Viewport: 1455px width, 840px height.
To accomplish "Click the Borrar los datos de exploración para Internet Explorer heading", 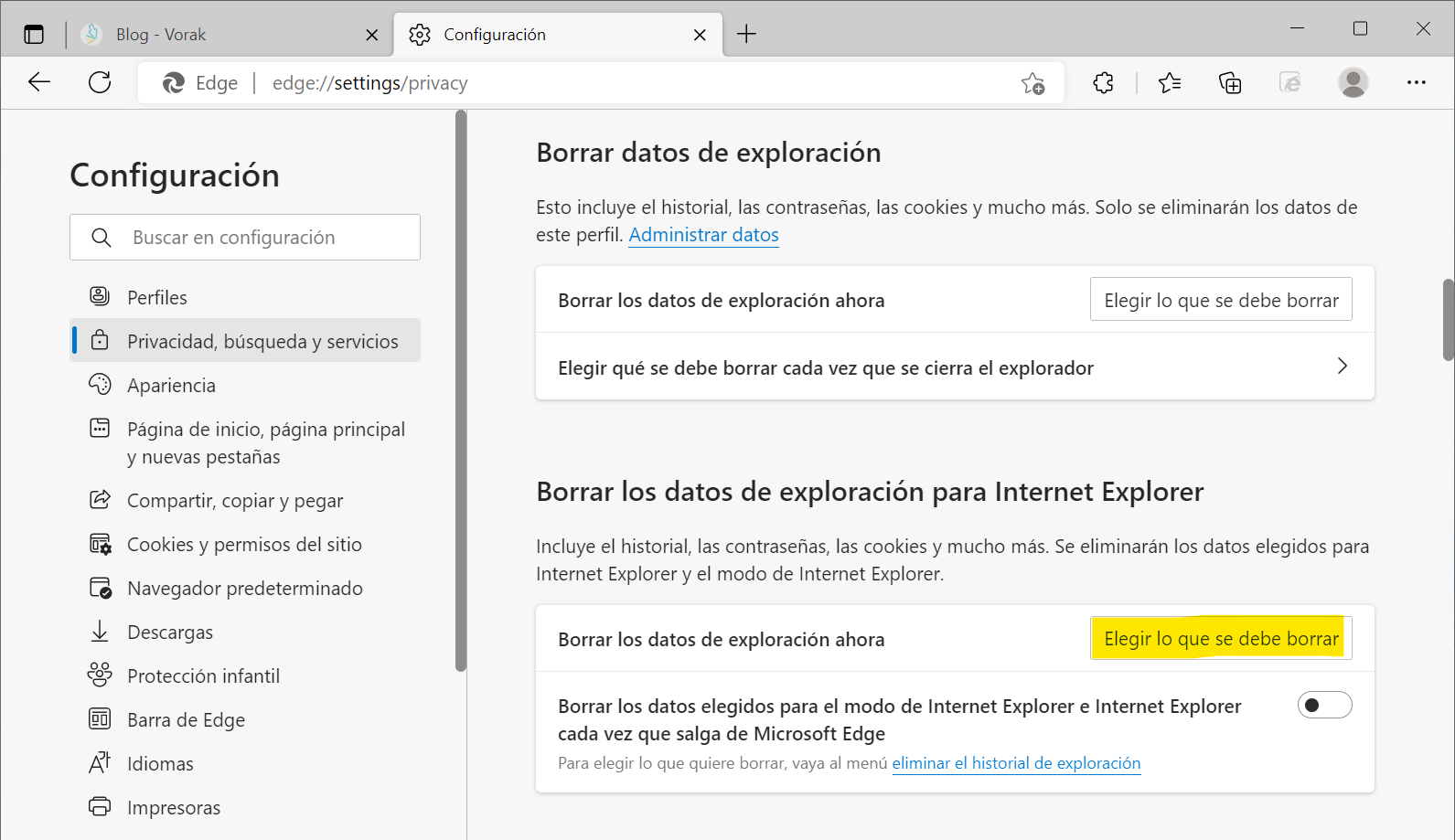I will [x=870, y=492].
